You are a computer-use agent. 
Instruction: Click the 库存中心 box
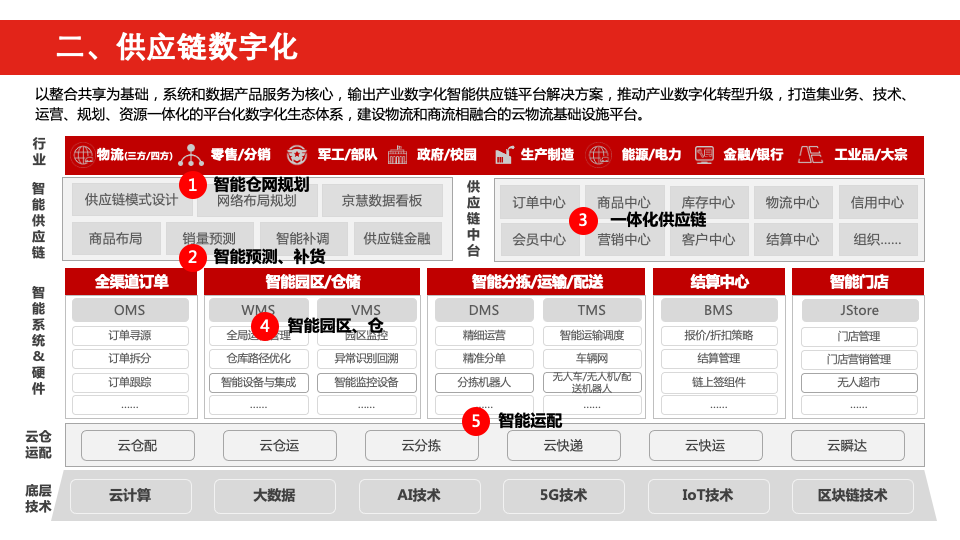708,203
